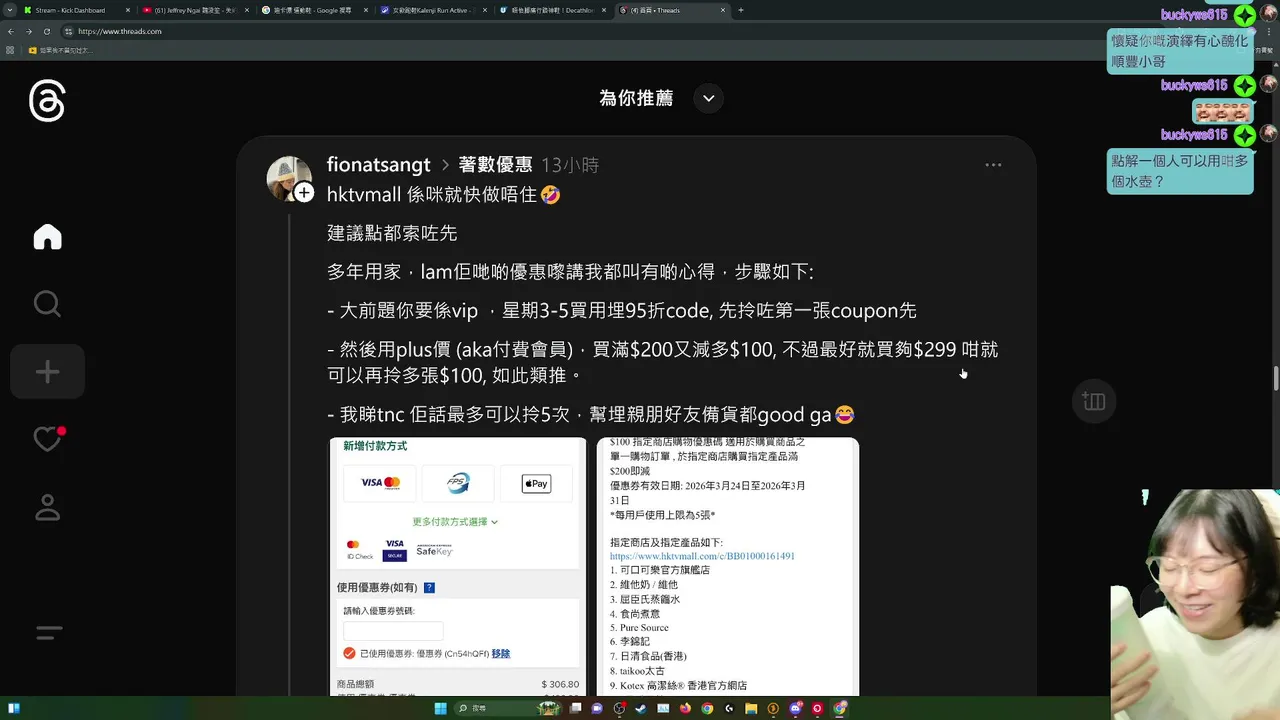Open Discord from taskbar

[x=795, y=708]
